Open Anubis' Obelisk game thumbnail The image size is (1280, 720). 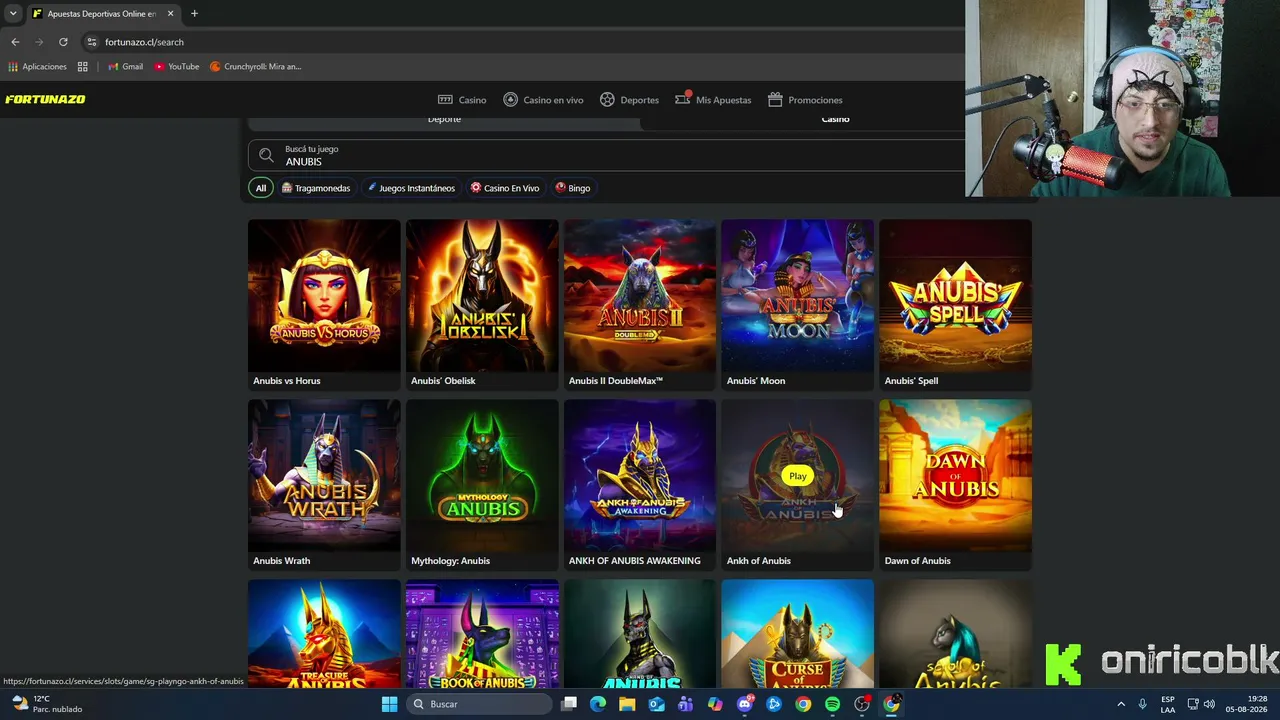[482, 296]
